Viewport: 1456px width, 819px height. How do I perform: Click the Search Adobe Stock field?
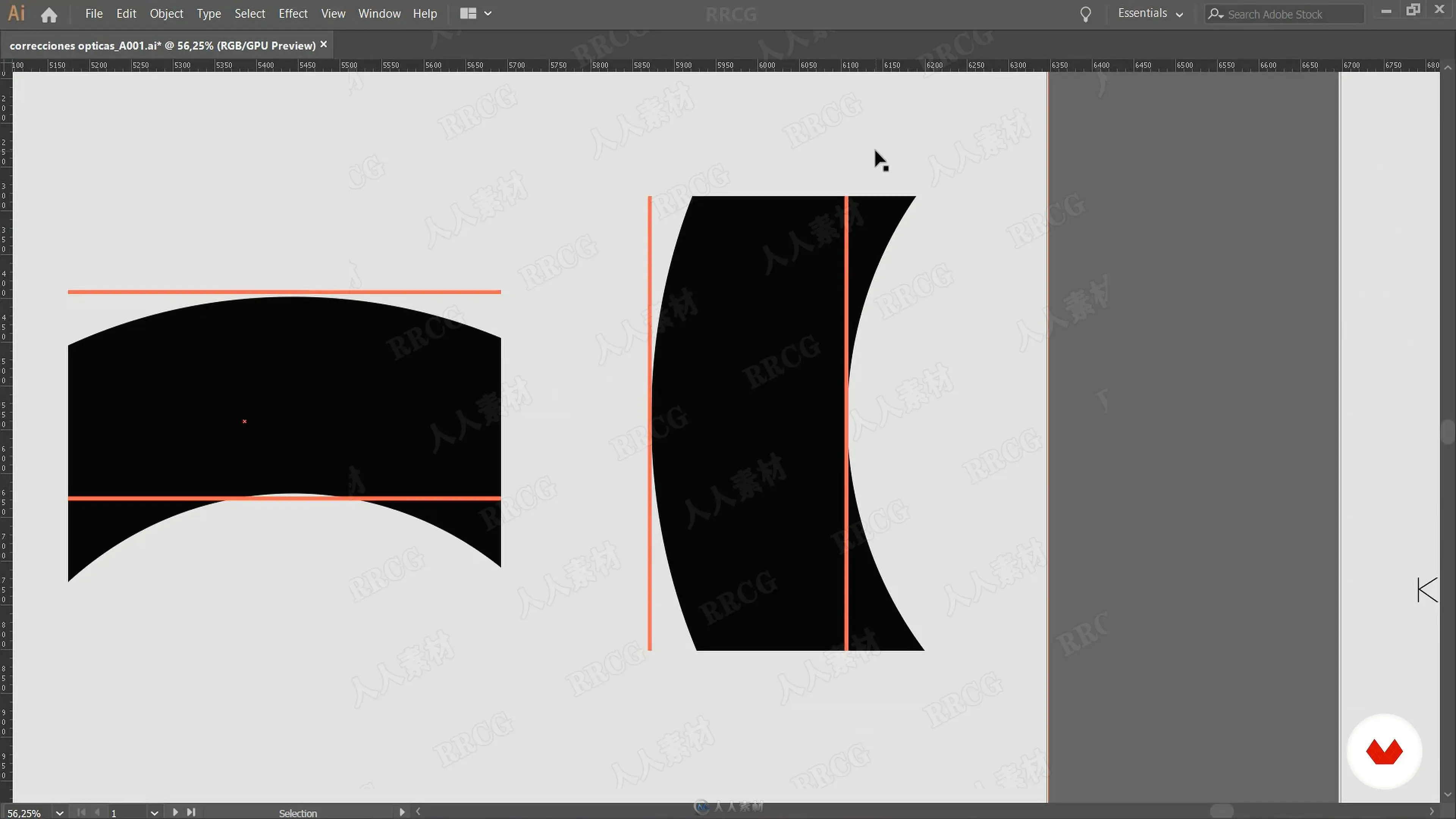pos(1289,14)
